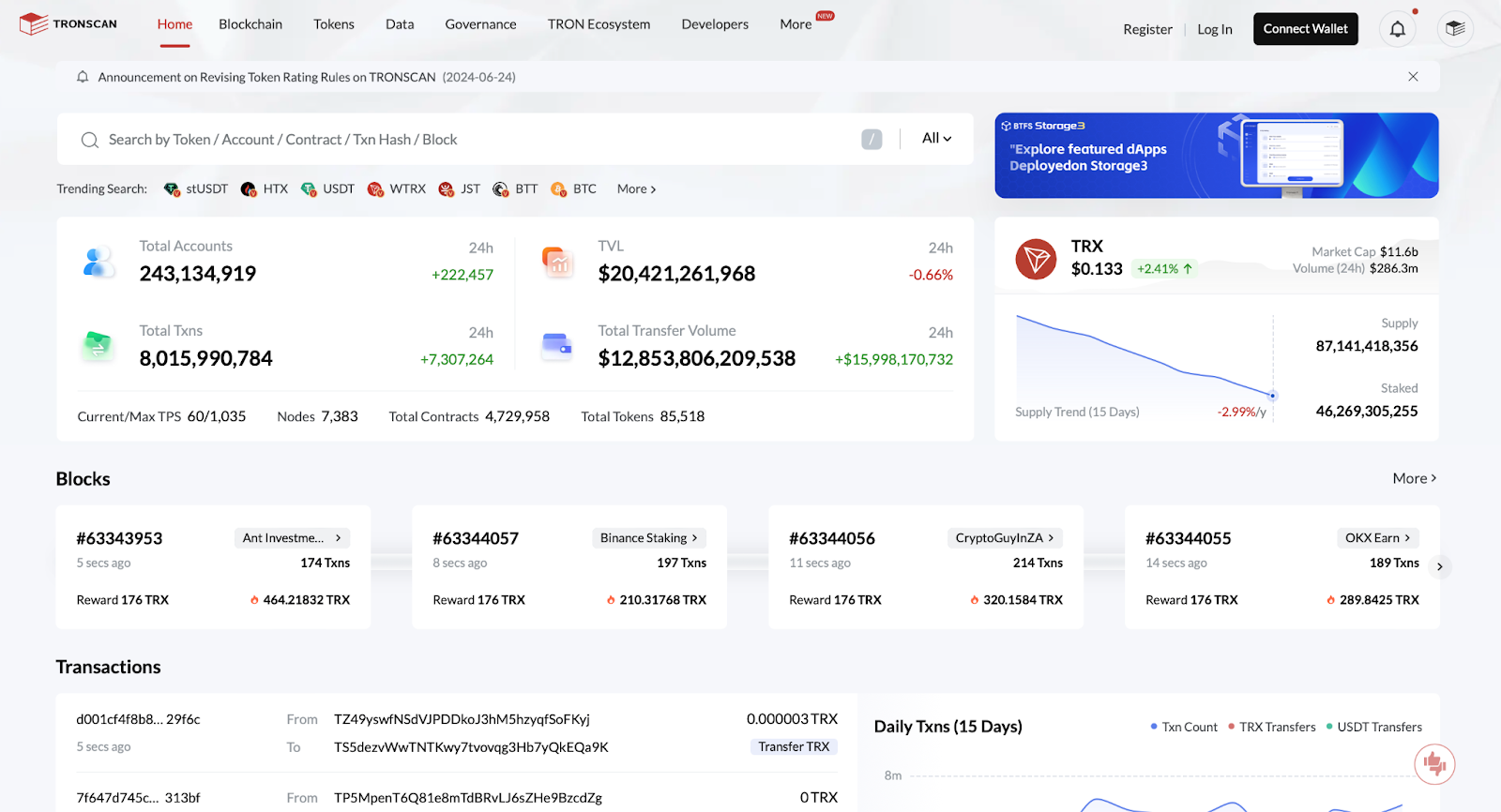
Task: Click the blocks carousel next arrow
Action: point(1439,566)
